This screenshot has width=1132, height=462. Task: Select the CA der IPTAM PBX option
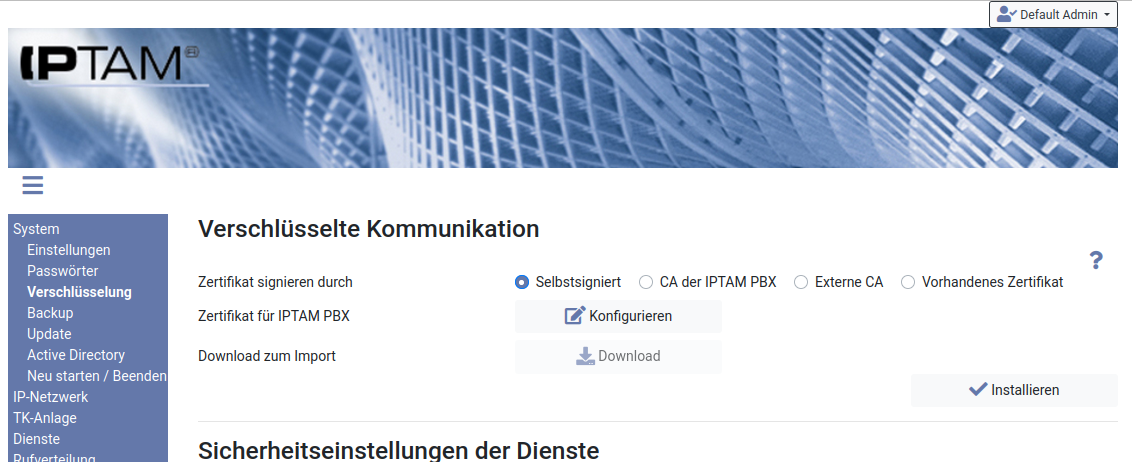tap(646, 282)
